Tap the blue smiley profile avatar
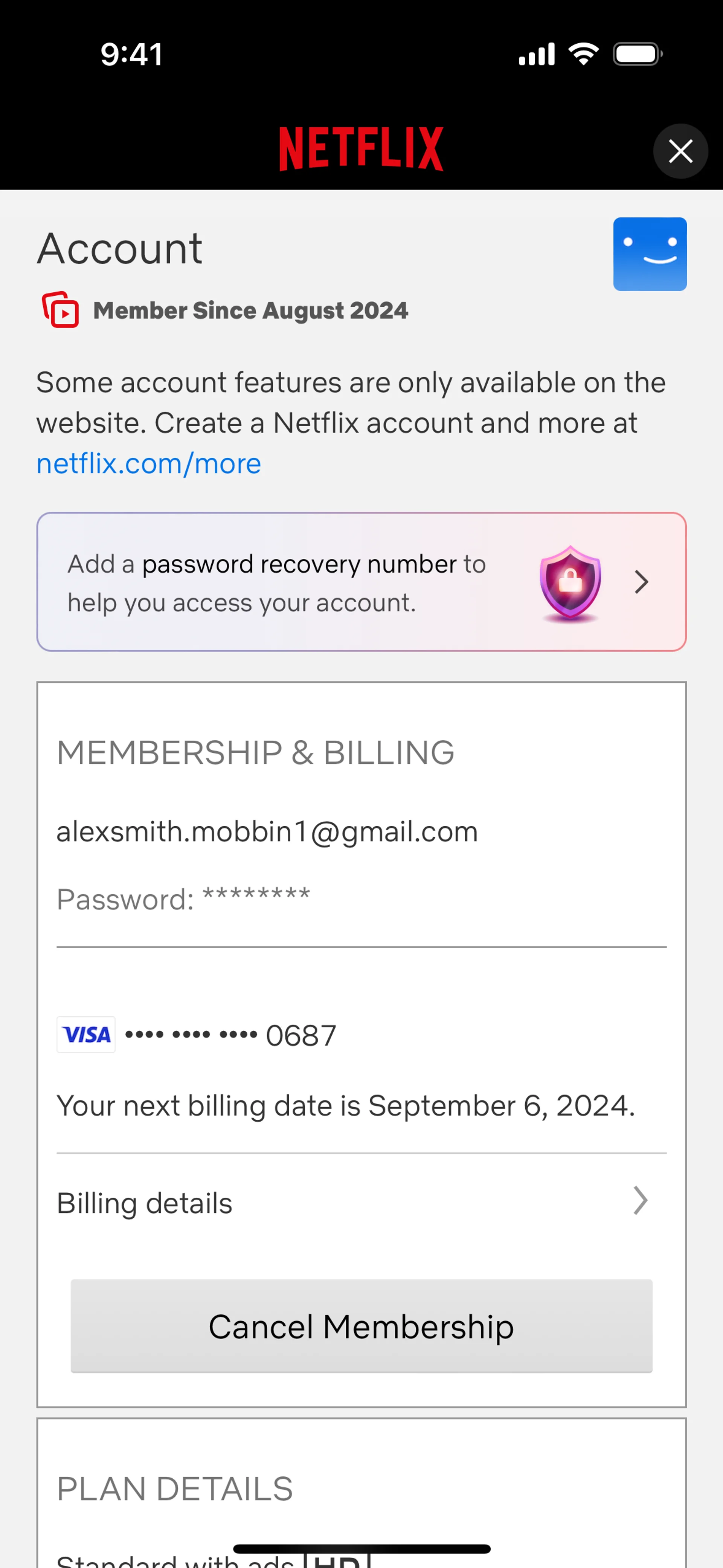The width and height of the screenshot is (723, 1568). click(649, 254)
